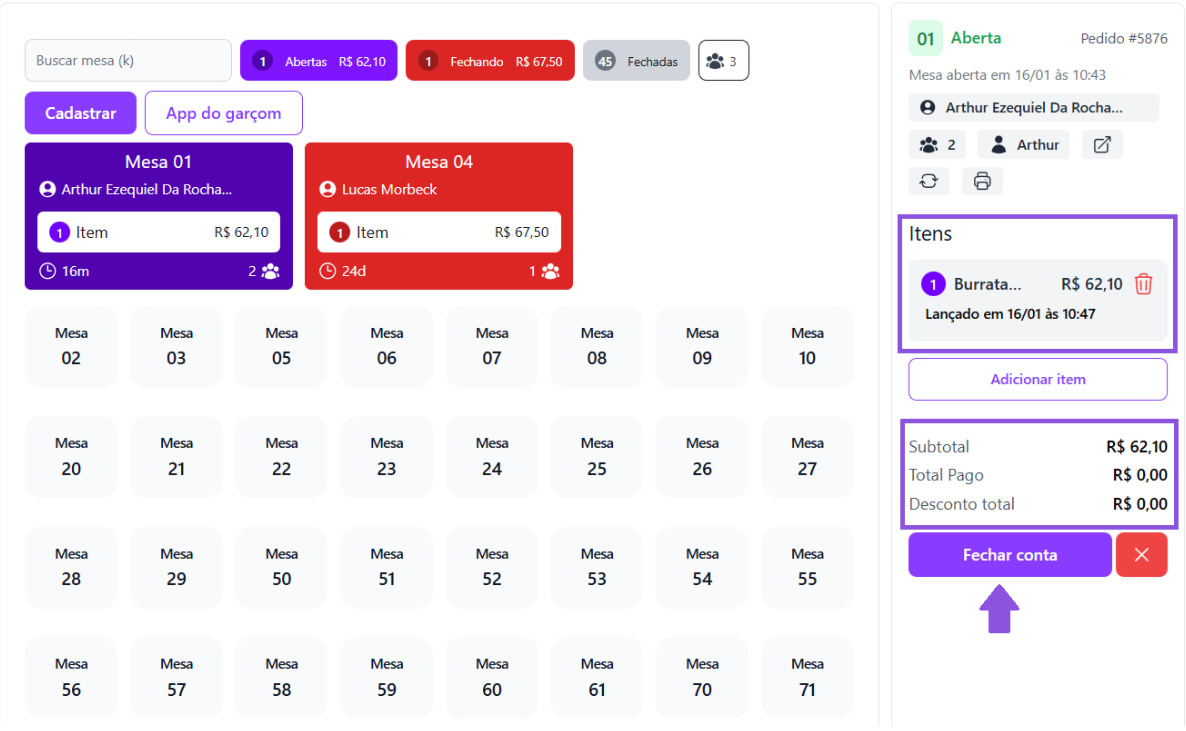
Task: Click the 2 people count chip
Action: tap(937, 145)
